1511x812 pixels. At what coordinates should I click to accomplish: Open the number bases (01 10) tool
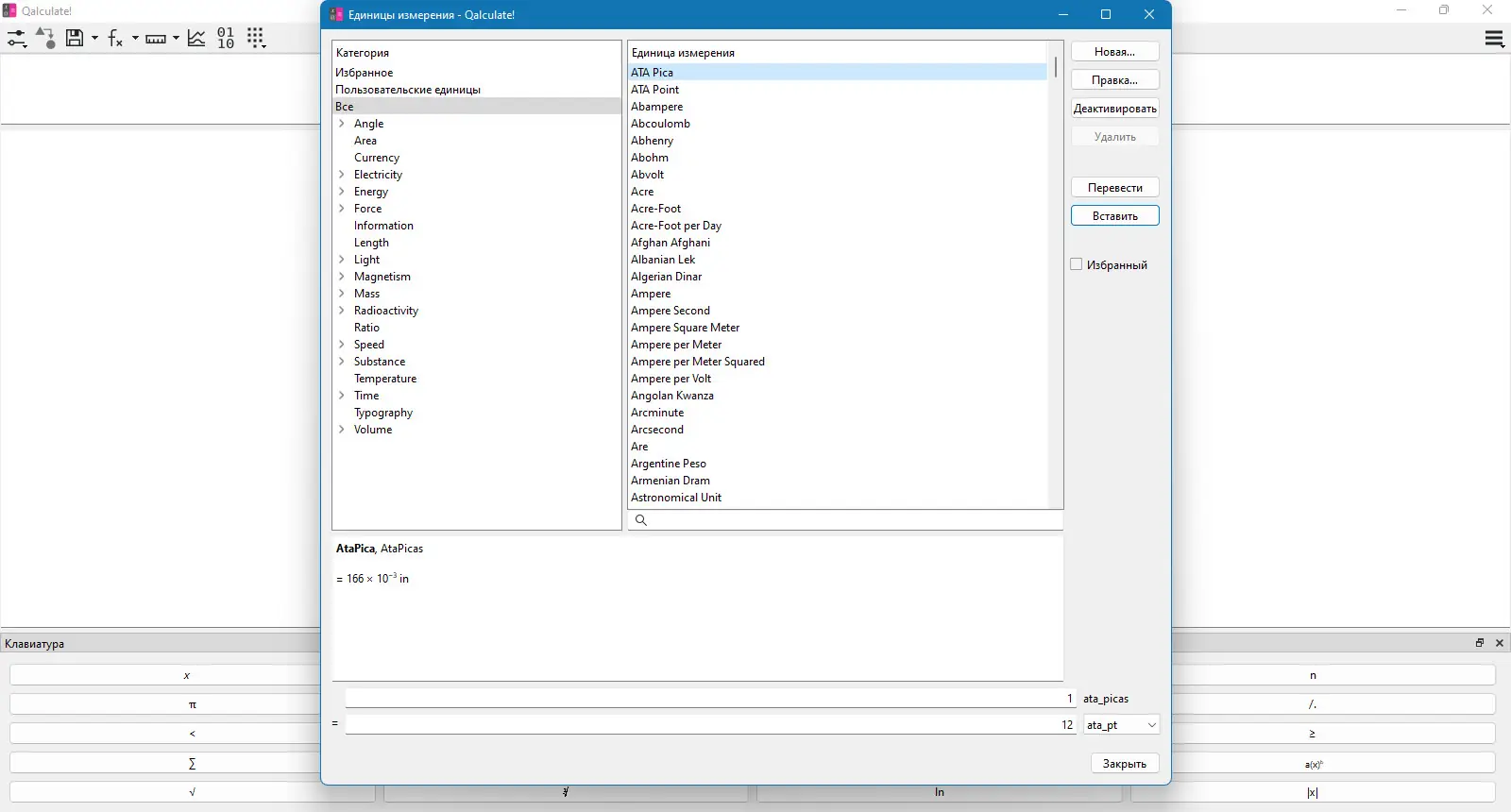point(226,38)
